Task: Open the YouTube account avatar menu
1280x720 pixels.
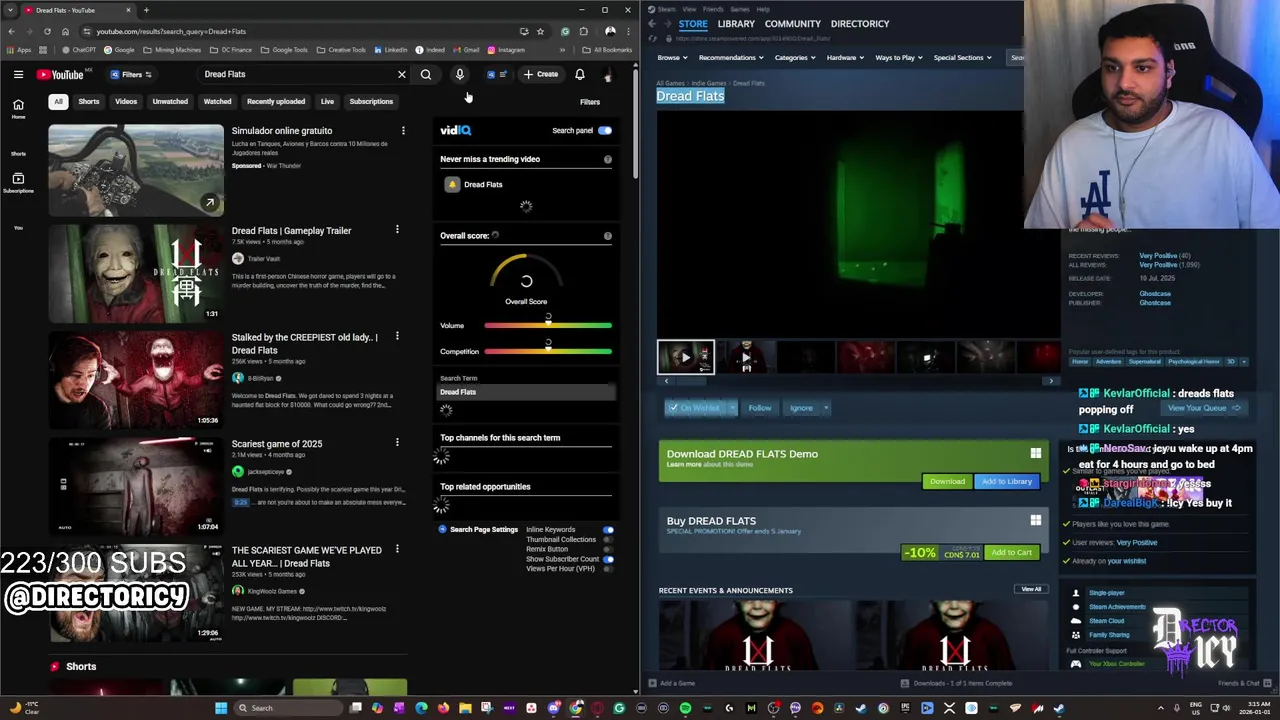Action: 608,75
